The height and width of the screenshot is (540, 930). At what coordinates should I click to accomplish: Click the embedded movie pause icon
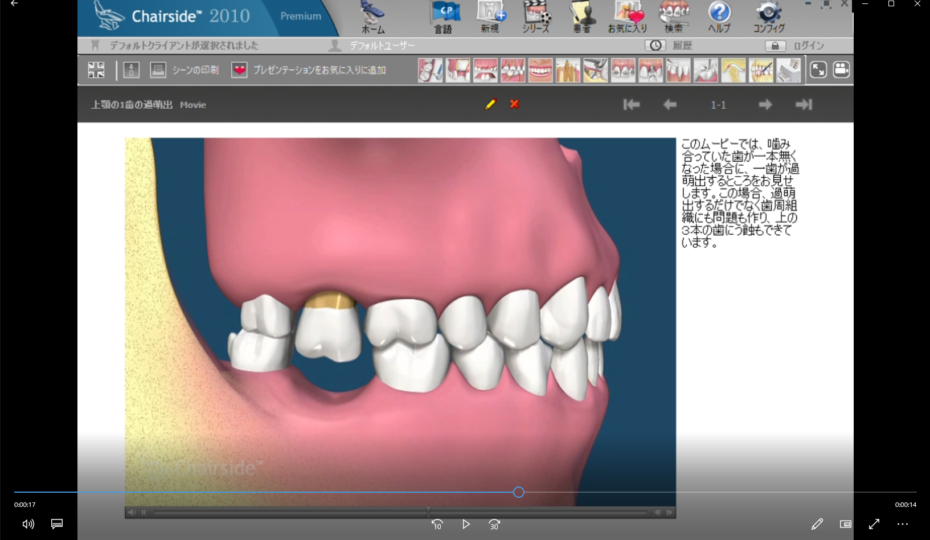(144, 512)
